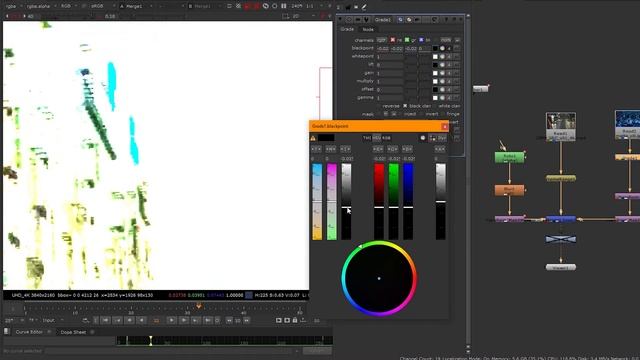Screen dimensions: 640x360
Task: Click the hue color wheel in picker
Action: tap(379, 278)
